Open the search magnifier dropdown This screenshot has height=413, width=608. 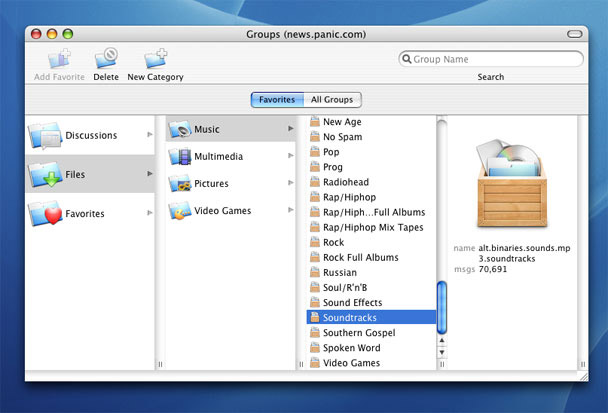point(408,59)
